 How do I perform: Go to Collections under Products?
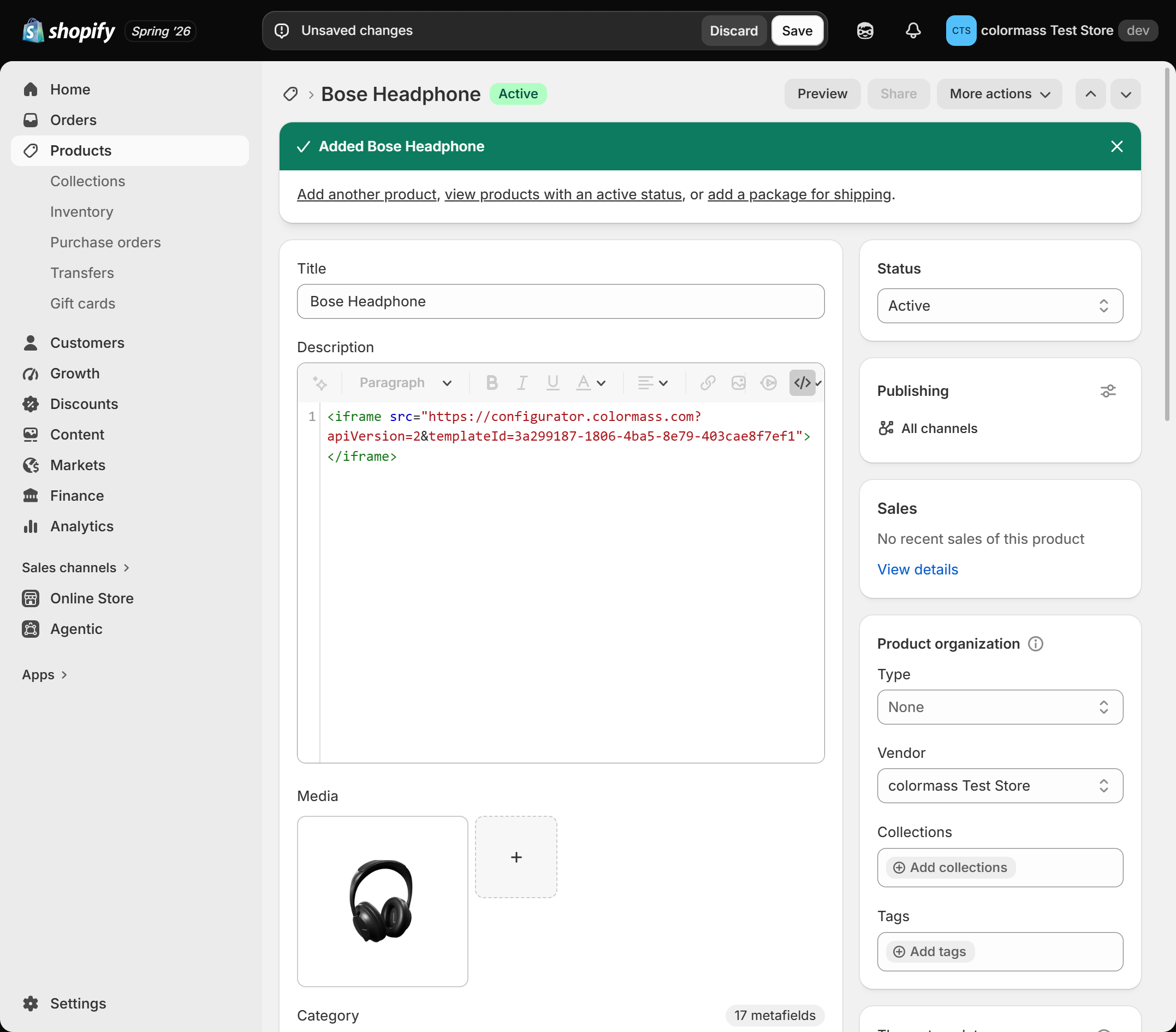(x=87, y=181)
